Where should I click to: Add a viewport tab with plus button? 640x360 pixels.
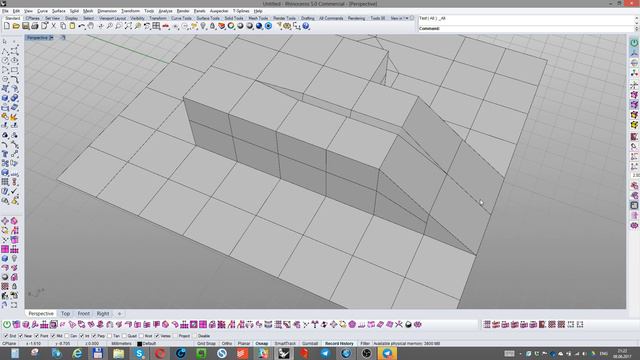pos(120,313)
